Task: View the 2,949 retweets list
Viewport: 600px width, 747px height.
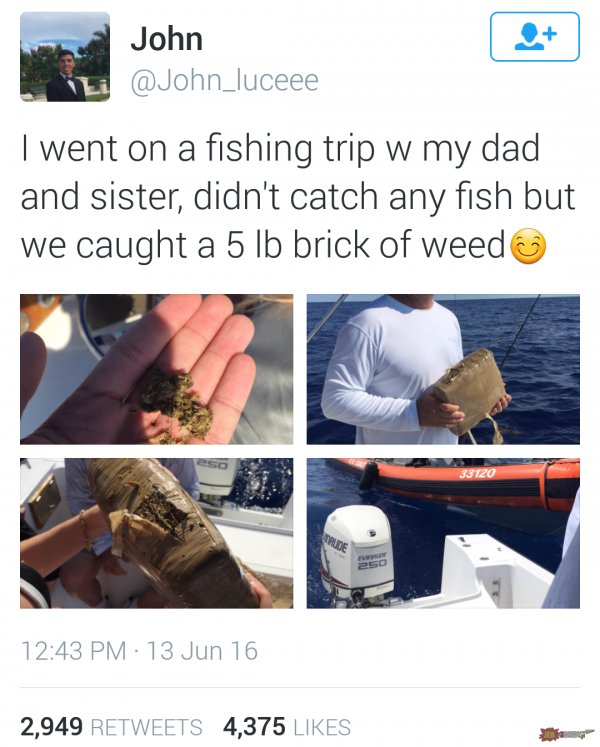Action: point(111,727)
